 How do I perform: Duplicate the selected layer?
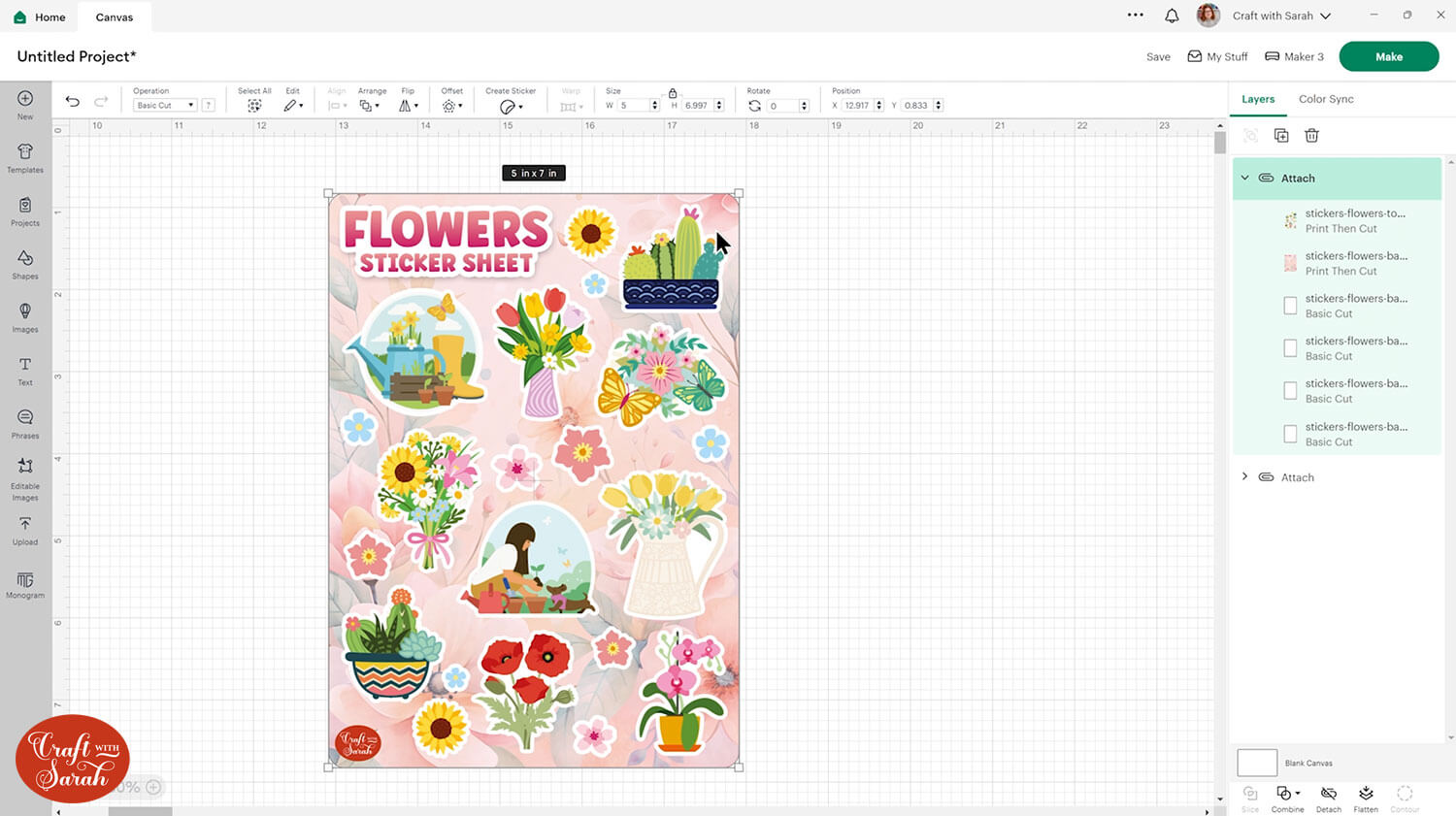[x=1281, y=136]
